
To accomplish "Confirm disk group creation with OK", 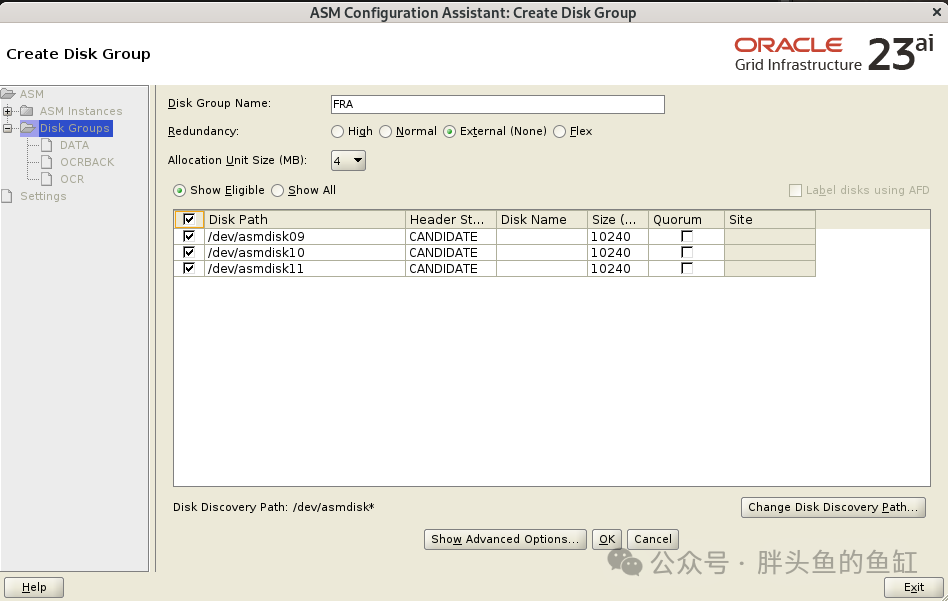I will [x=607, y=539].
